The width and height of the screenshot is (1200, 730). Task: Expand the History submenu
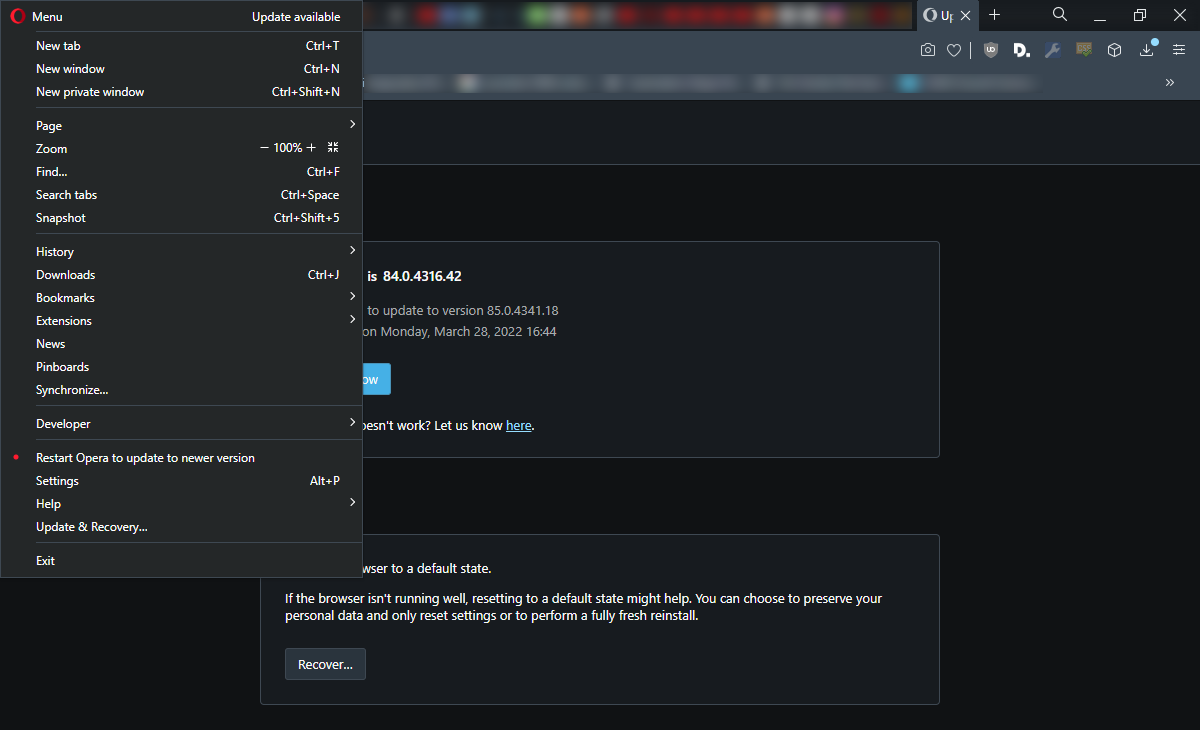(x=181, y=252)
